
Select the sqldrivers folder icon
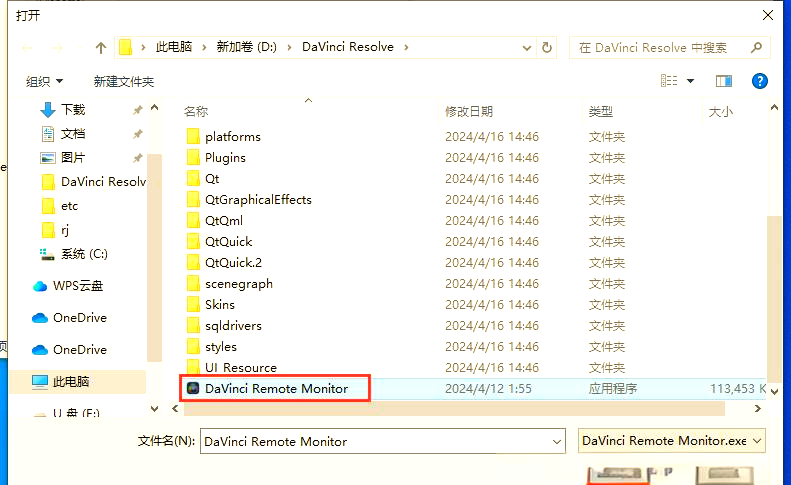193,326
